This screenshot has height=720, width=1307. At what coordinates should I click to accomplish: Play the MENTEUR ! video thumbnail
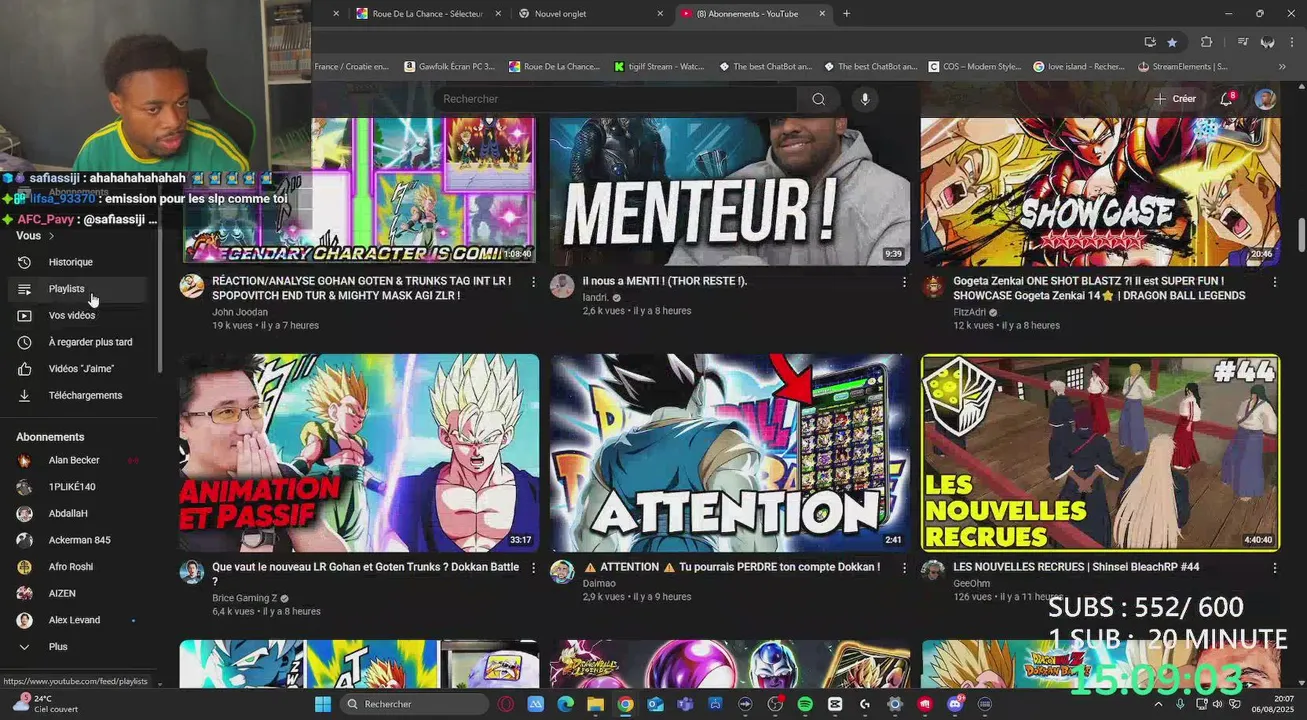(x=730, y=190)
